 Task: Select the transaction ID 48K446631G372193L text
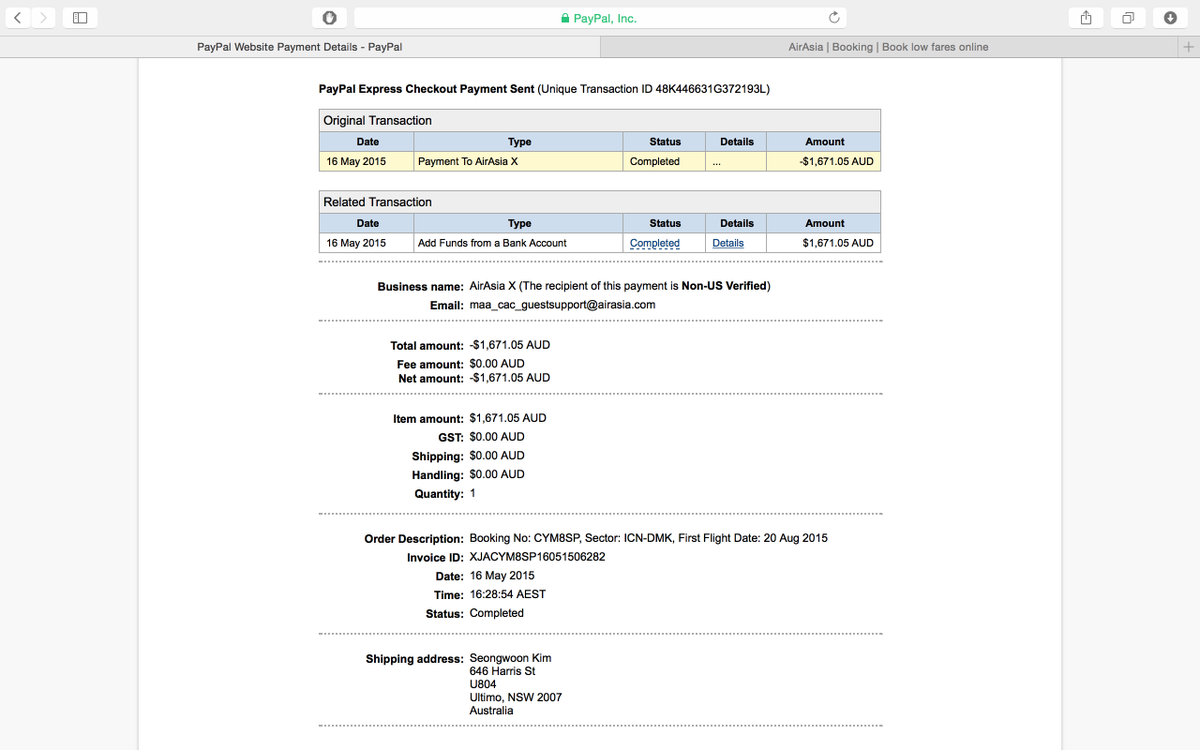[x=710, y=89]
